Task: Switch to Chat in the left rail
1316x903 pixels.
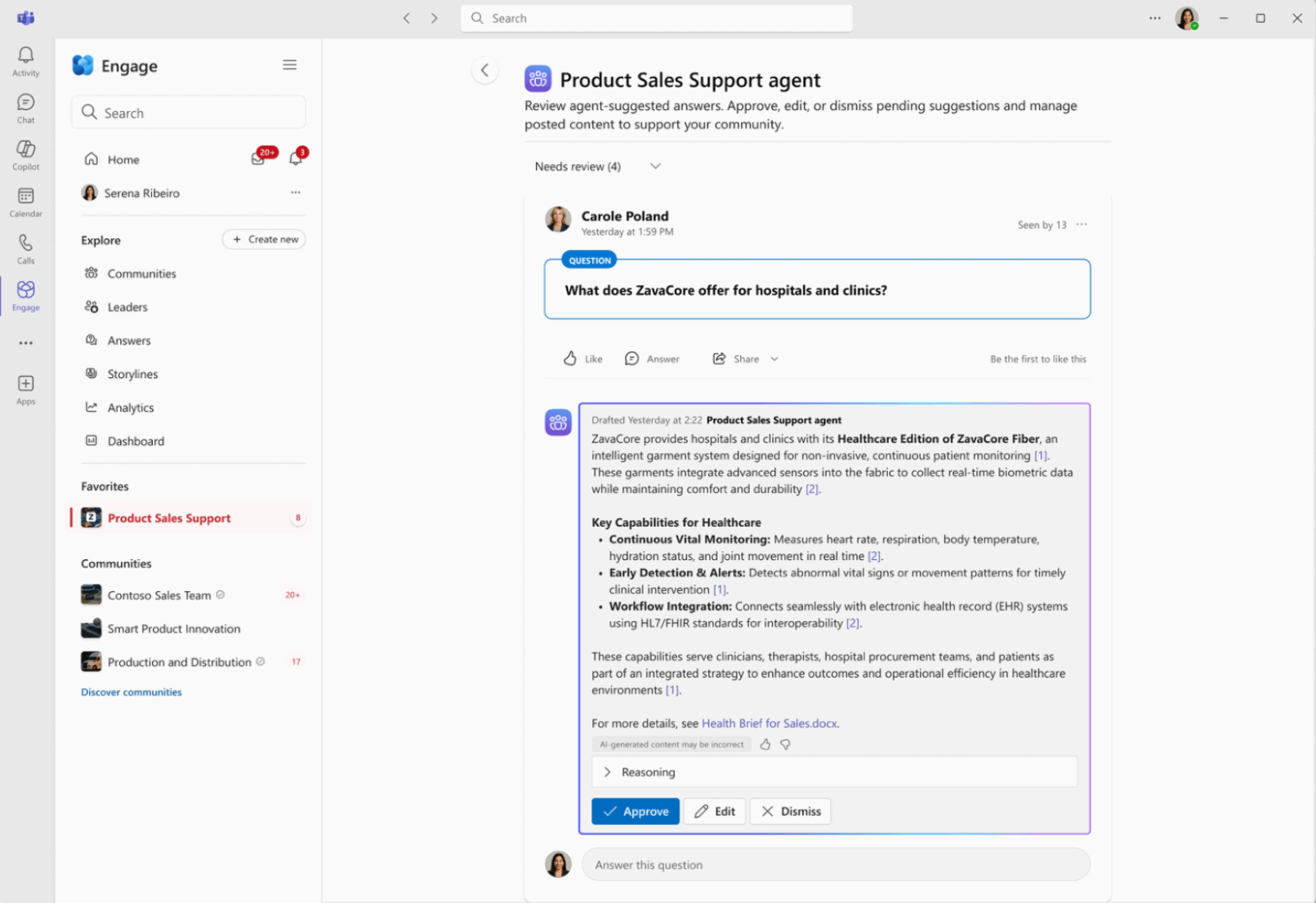Action: click(25, 105)
